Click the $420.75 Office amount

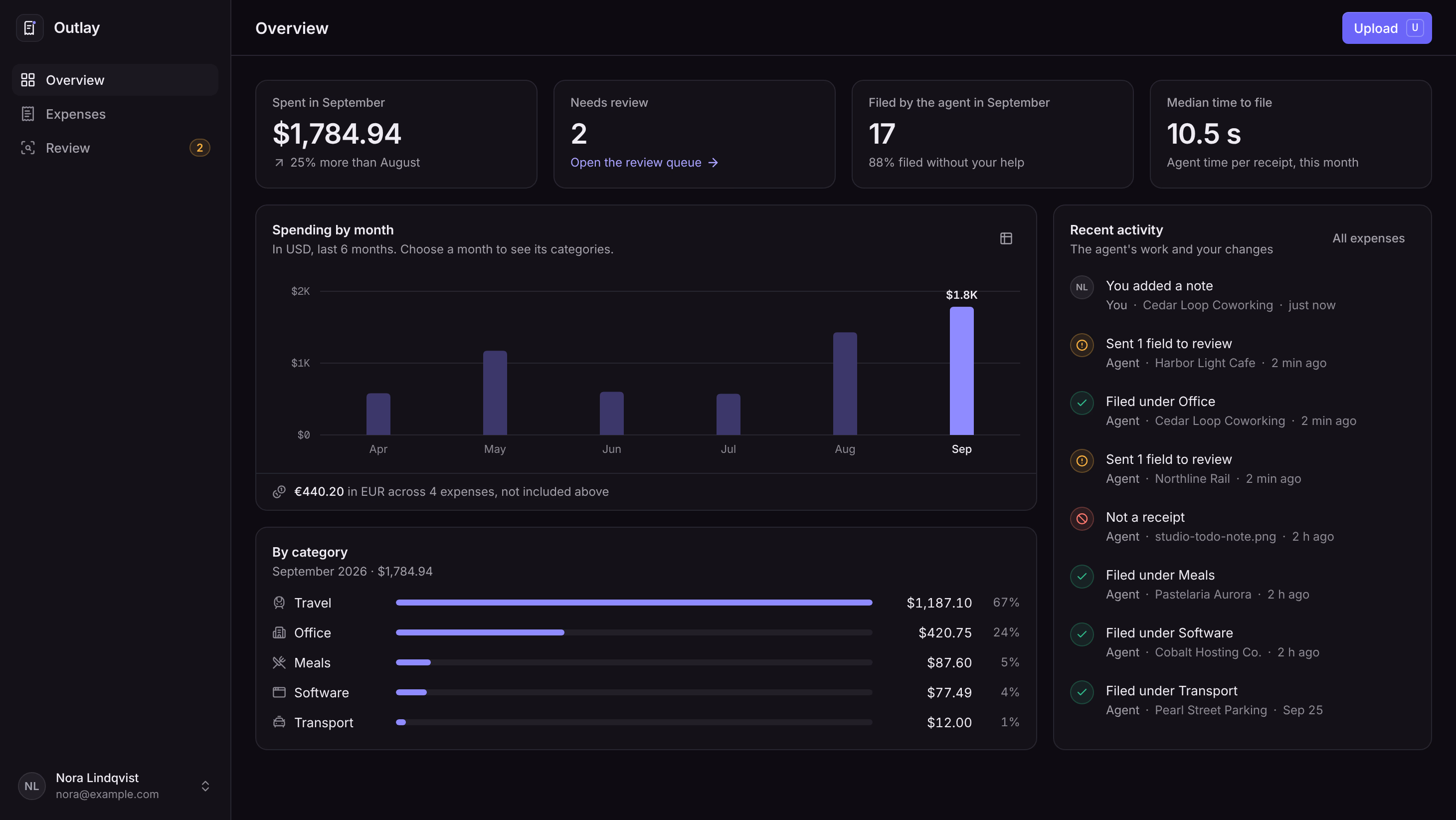coord(945,632)
